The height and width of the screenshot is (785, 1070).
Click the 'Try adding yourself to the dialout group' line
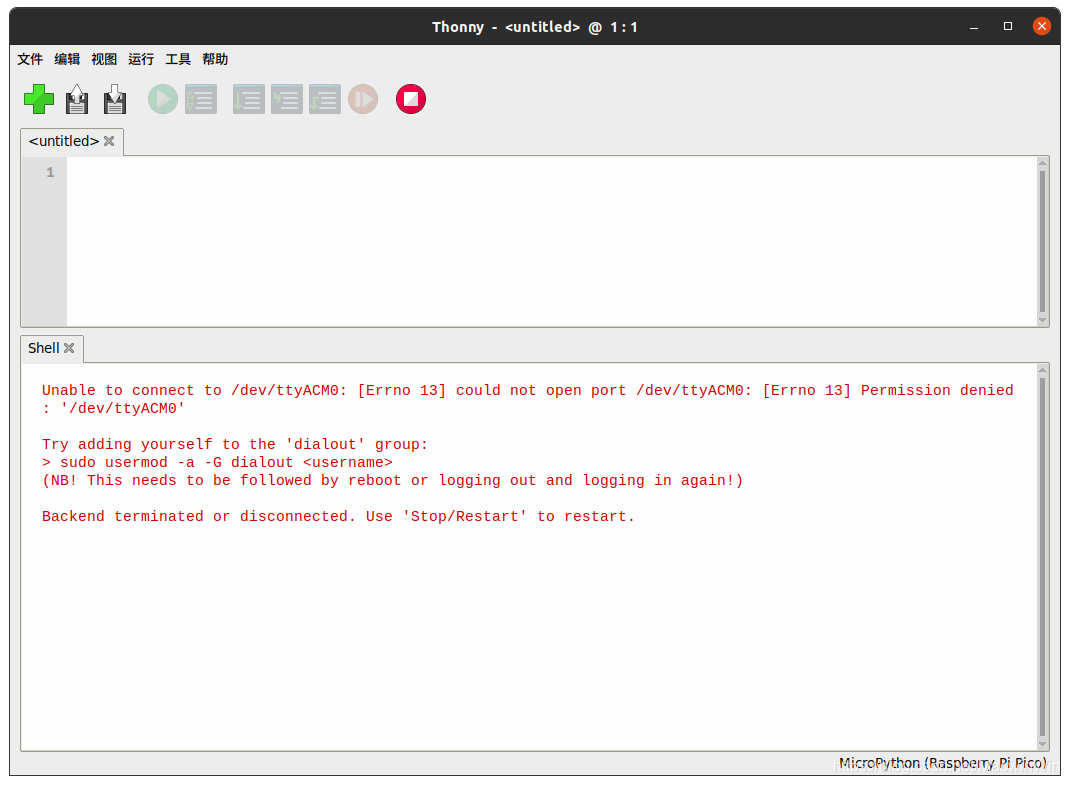click(235, 444)
